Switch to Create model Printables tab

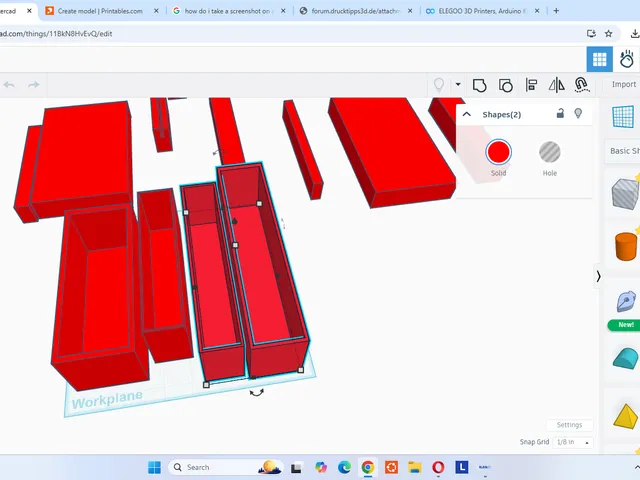(100, 11)
